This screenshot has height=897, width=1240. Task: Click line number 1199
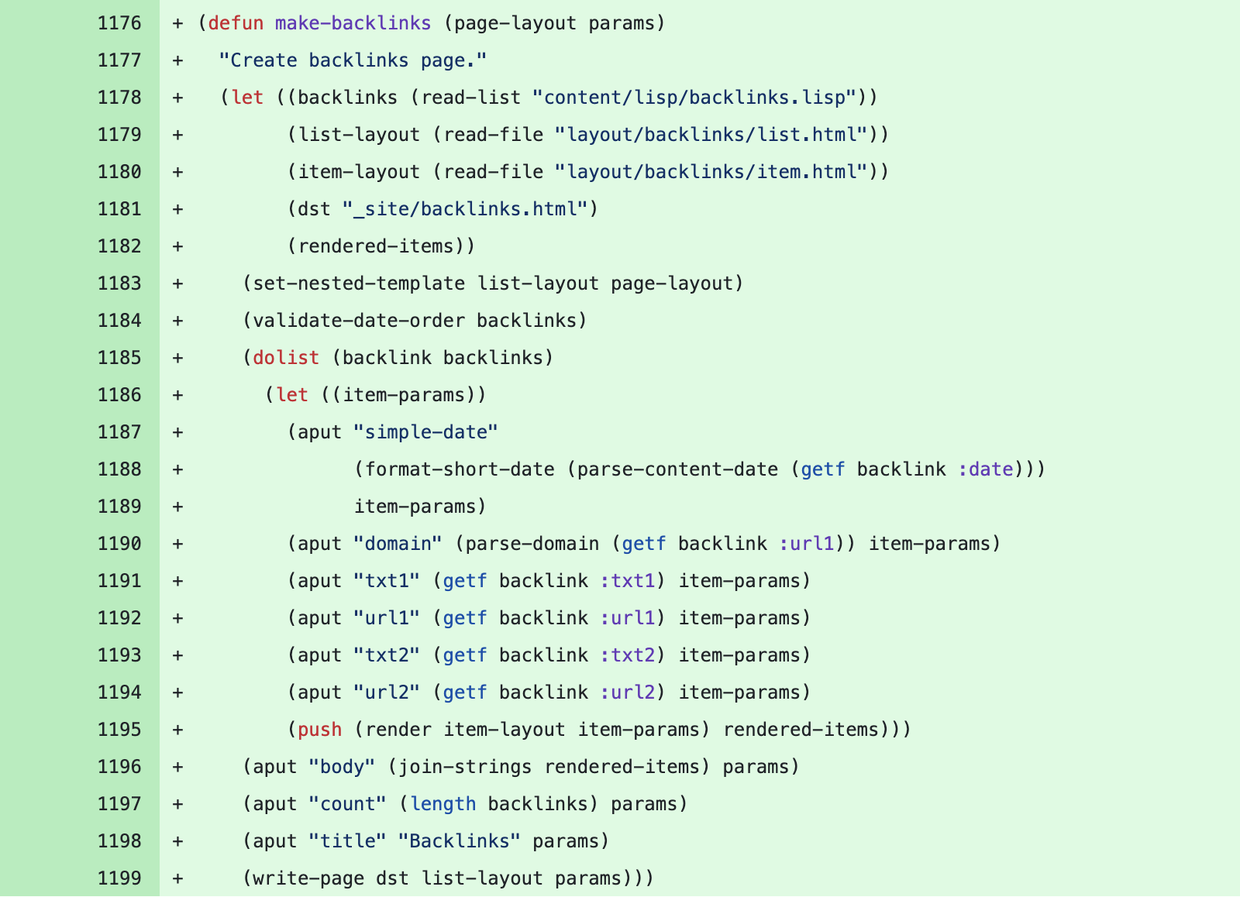(119, 878)
